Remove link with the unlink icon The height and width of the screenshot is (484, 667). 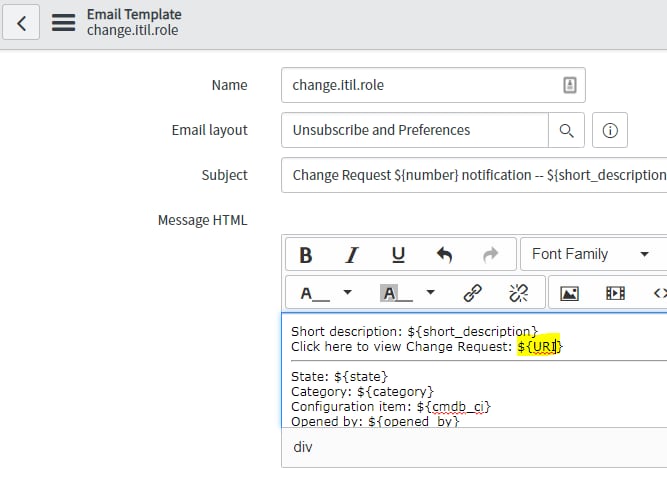point(519,293)
